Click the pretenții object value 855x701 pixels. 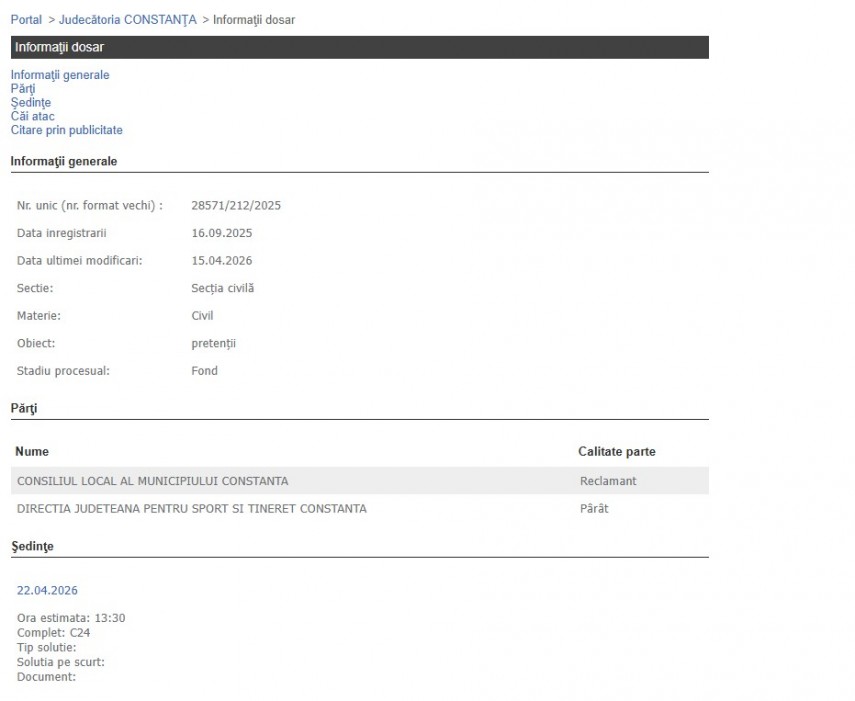[x=213, y=344]
